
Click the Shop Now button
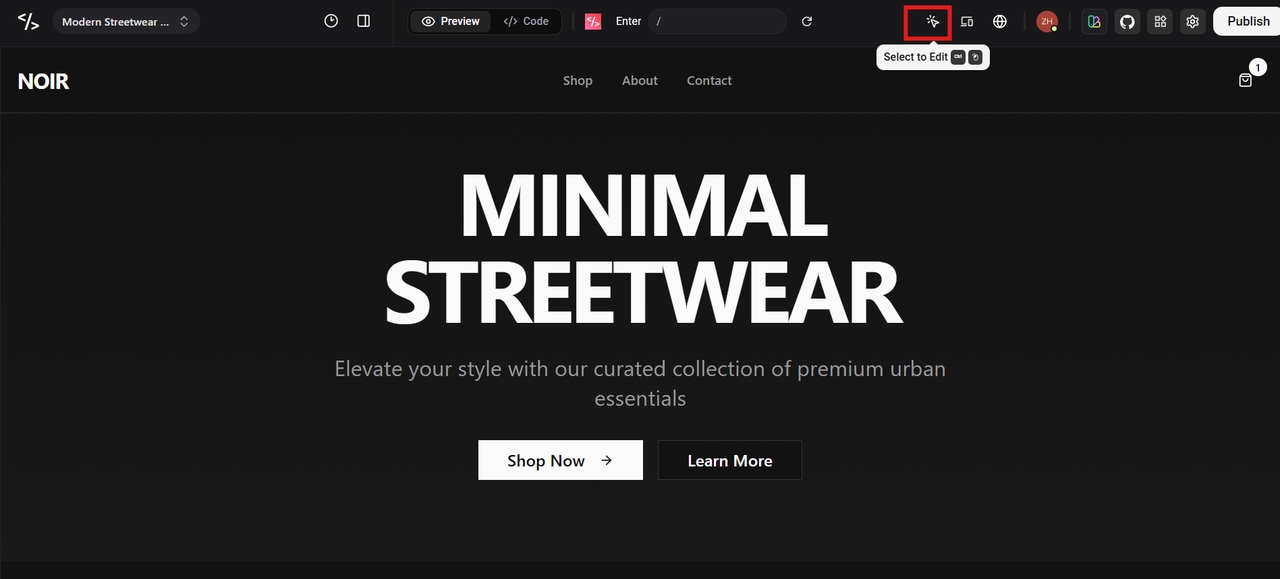(560, 460)
